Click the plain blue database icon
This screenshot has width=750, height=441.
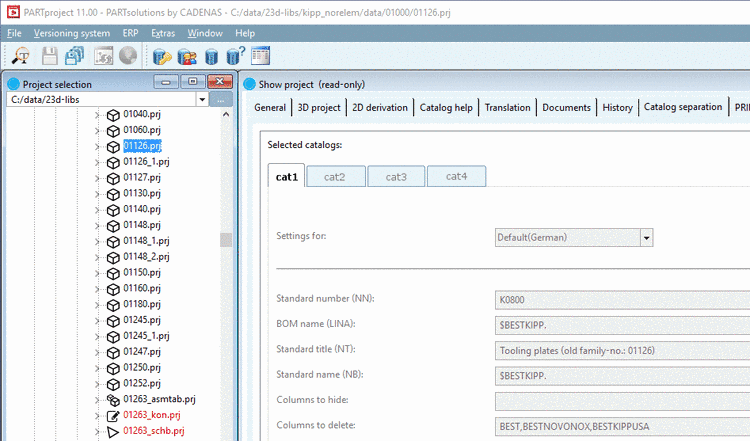click(x=211, y=57)
